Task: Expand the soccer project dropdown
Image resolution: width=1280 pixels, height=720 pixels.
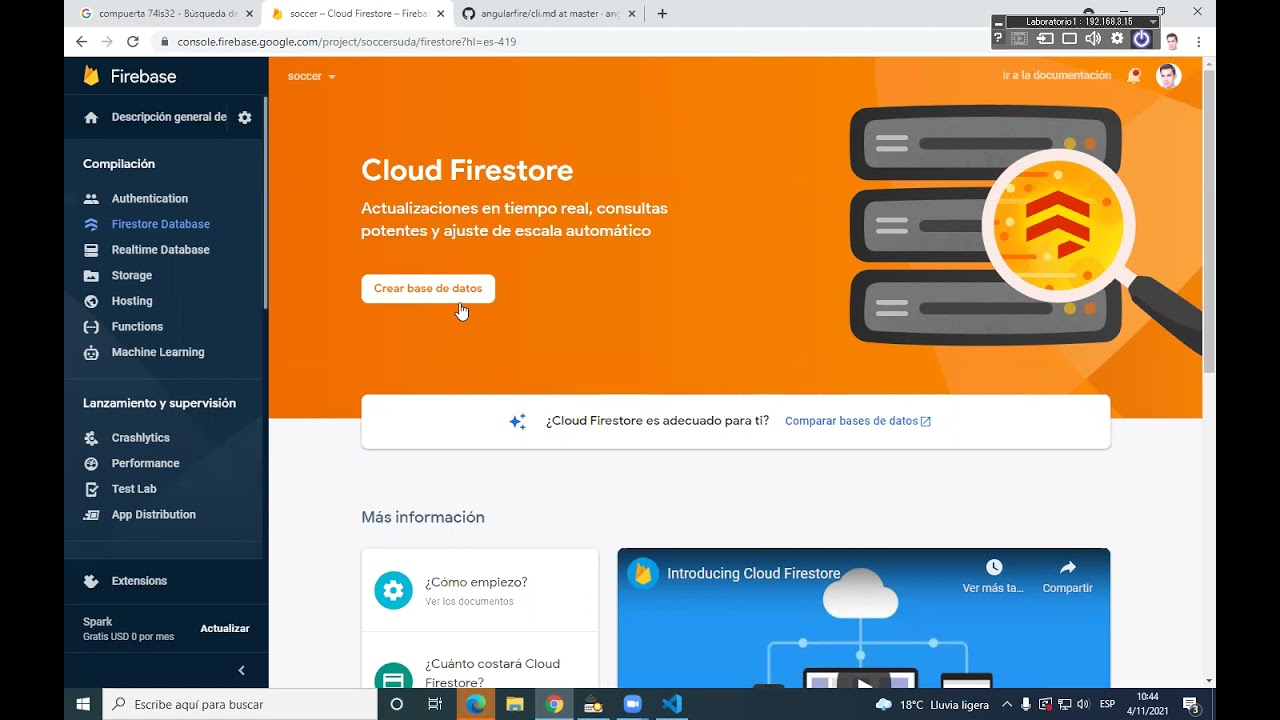Action: pos(311,76)
